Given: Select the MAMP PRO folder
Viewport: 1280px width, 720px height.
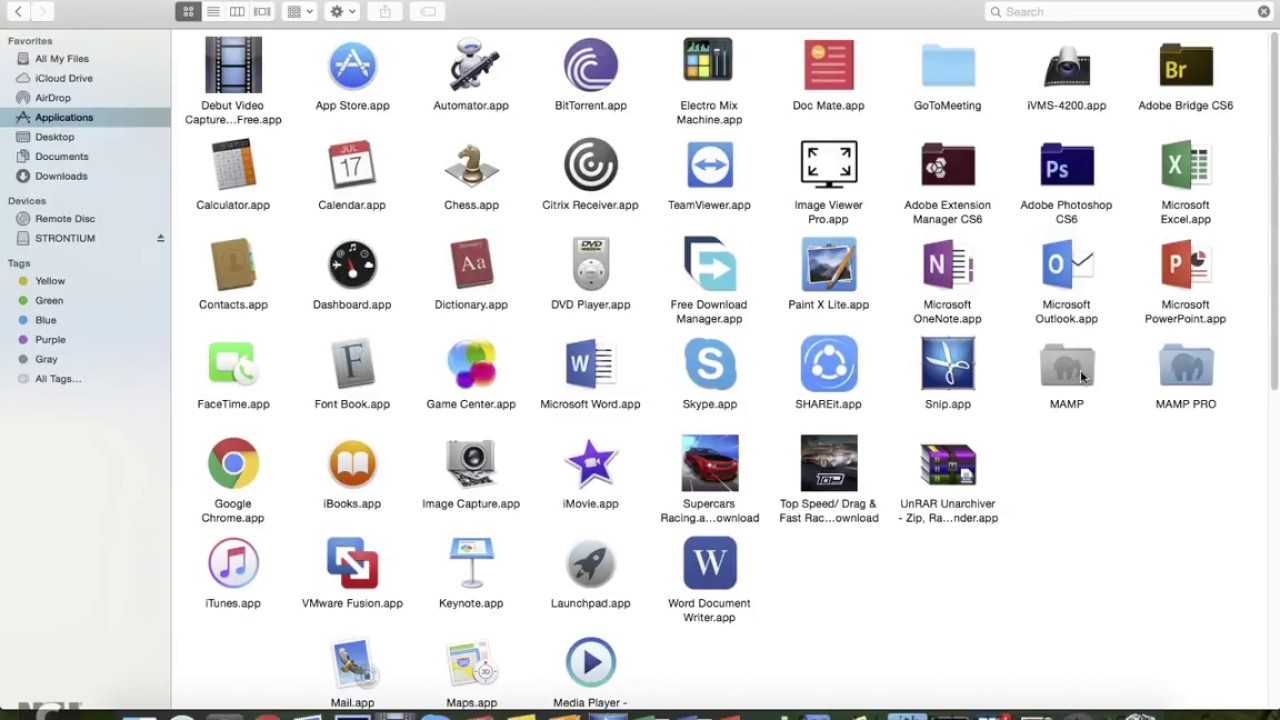Looking at the screenshot, I should [x=1185, y=364].
